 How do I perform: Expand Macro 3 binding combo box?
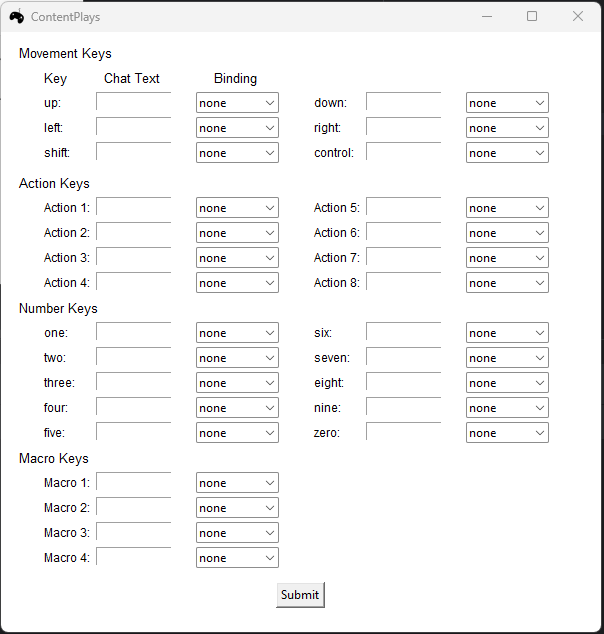[x=237, y=533]
